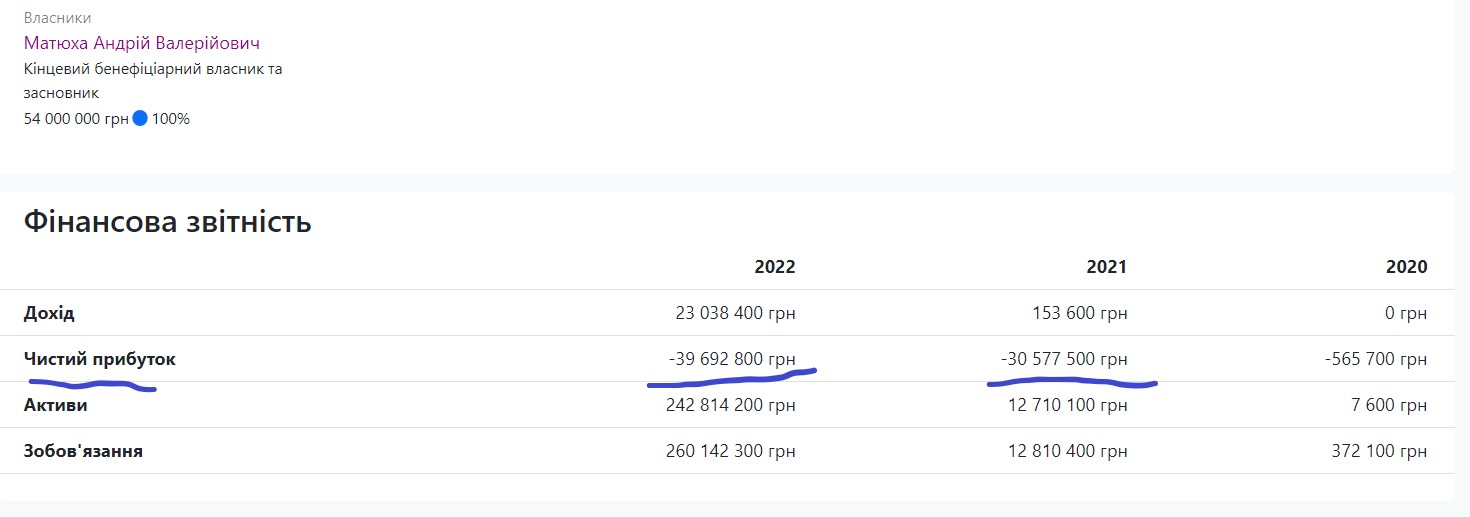The height and width of the screenshot is (517, 1470).
Task: Open owner link Матюха Андрій Валерійович
Action: pyautogui.click(x=142, y=43)
